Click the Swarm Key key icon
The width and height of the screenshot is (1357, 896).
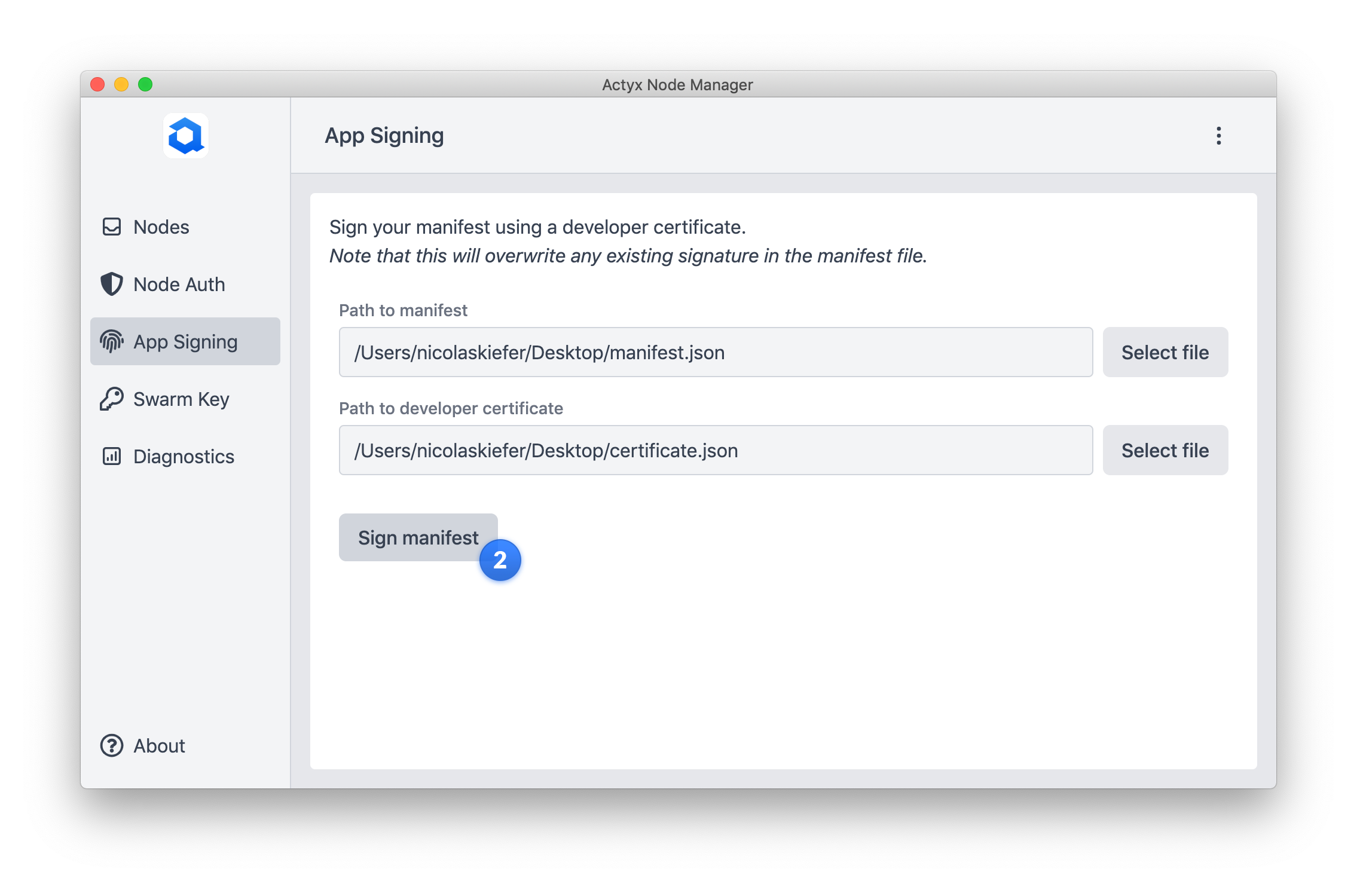[112, 399]
